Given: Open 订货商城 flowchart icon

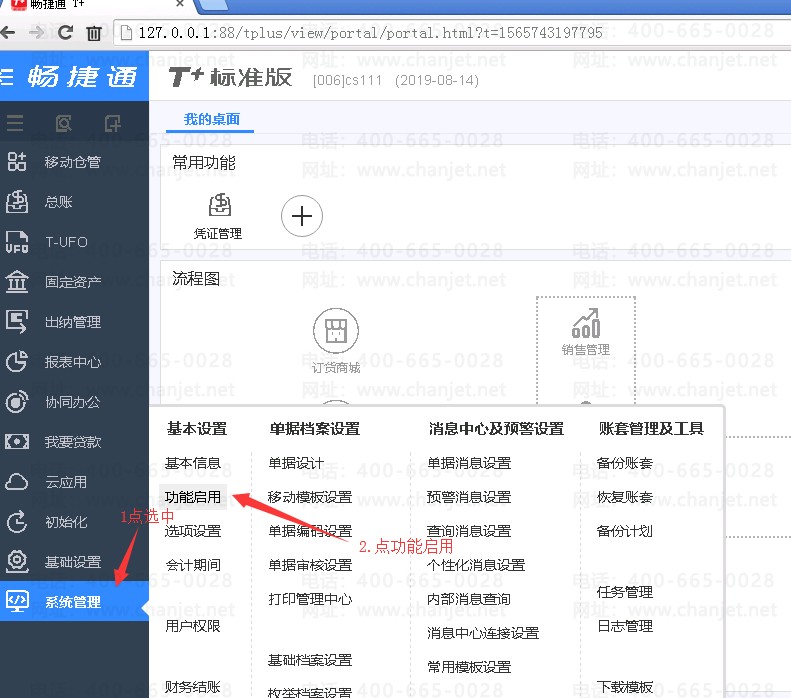Looking at the screenshot, I should tap(335, 331).
